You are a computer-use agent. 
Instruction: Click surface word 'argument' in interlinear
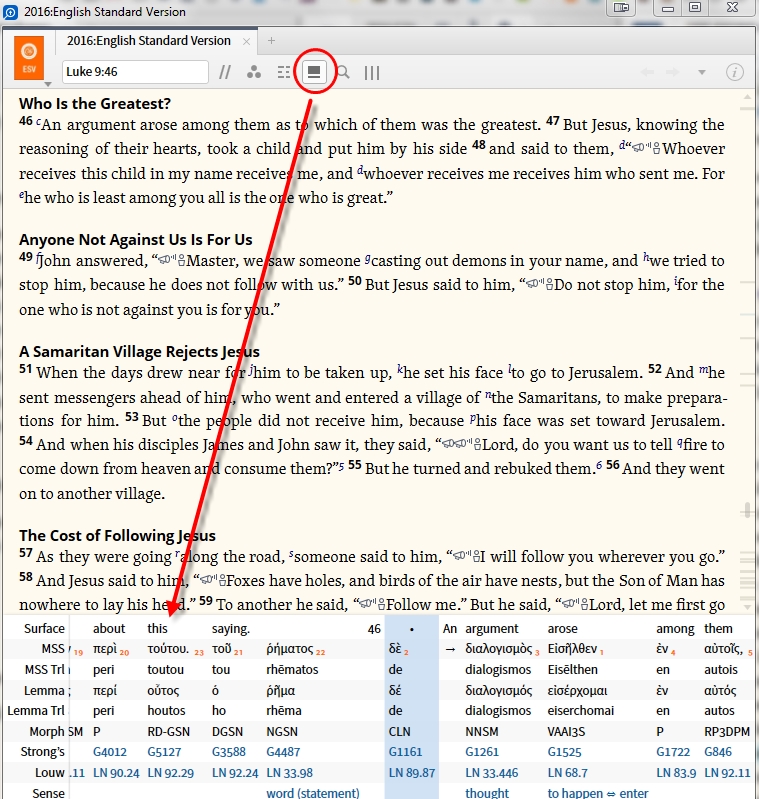[492, 628]
